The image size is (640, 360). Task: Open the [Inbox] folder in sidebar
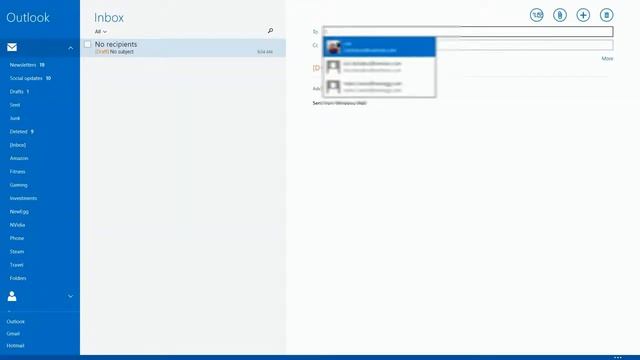18,145
